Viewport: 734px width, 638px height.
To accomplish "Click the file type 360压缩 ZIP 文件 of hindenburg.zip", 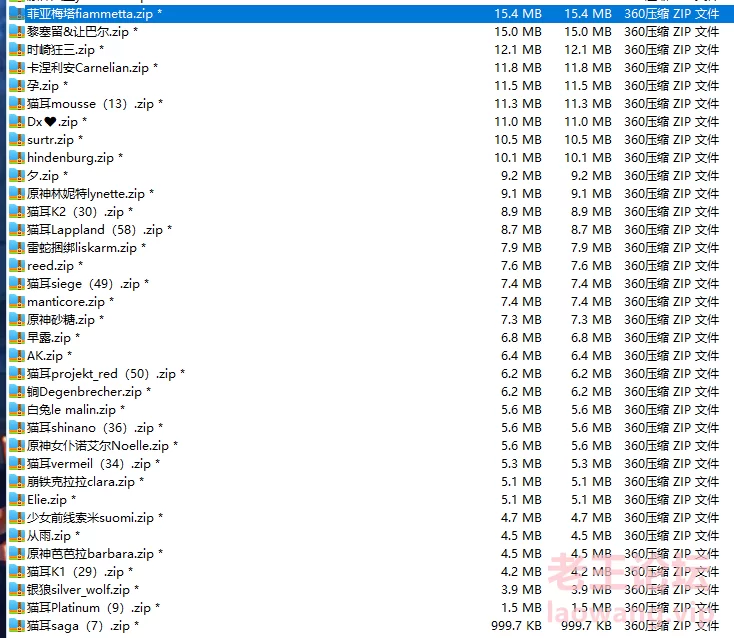I will 671,158.
